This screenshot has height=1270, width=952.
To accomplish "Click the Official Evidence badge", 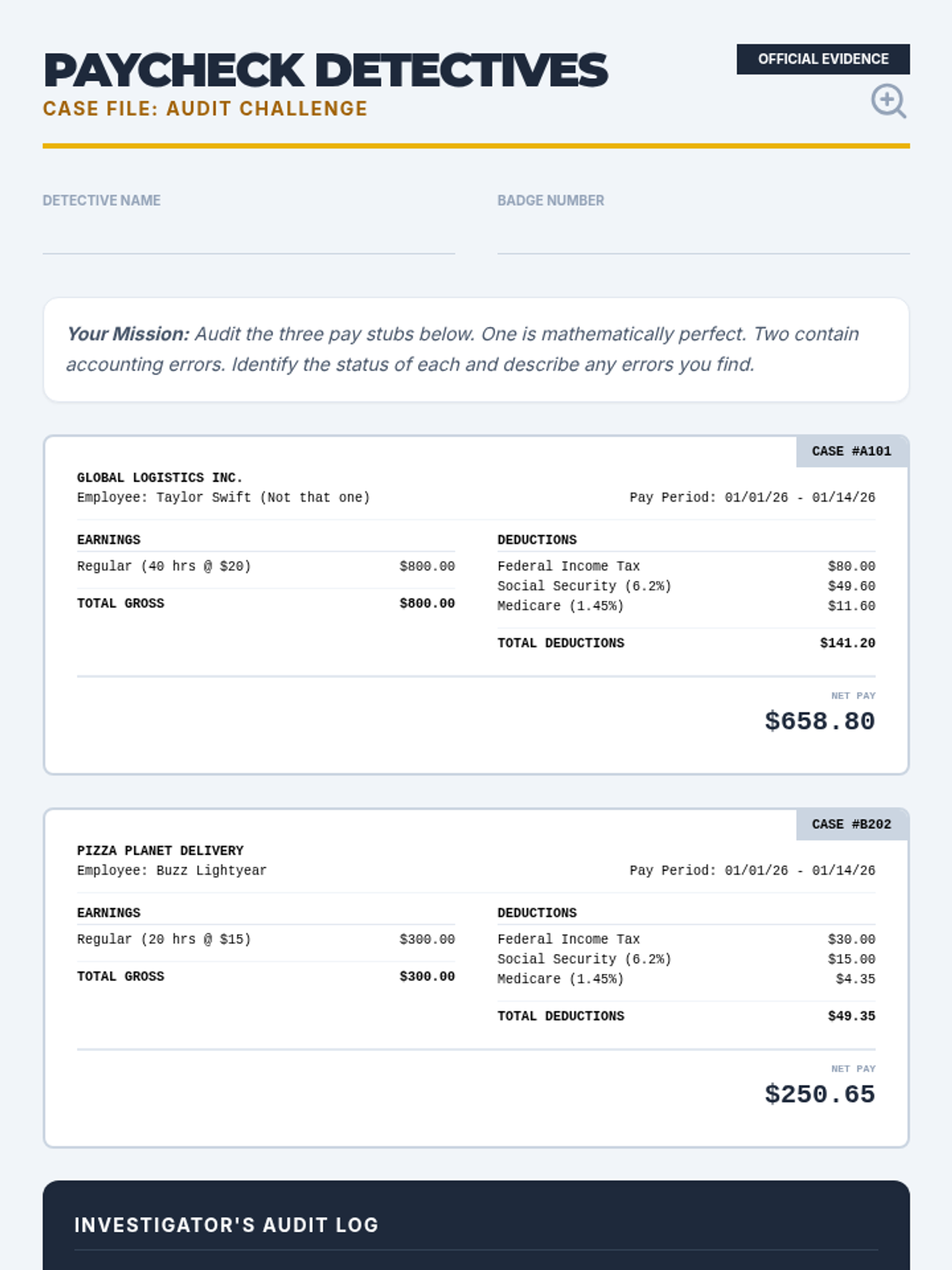I will pos(823,60).
